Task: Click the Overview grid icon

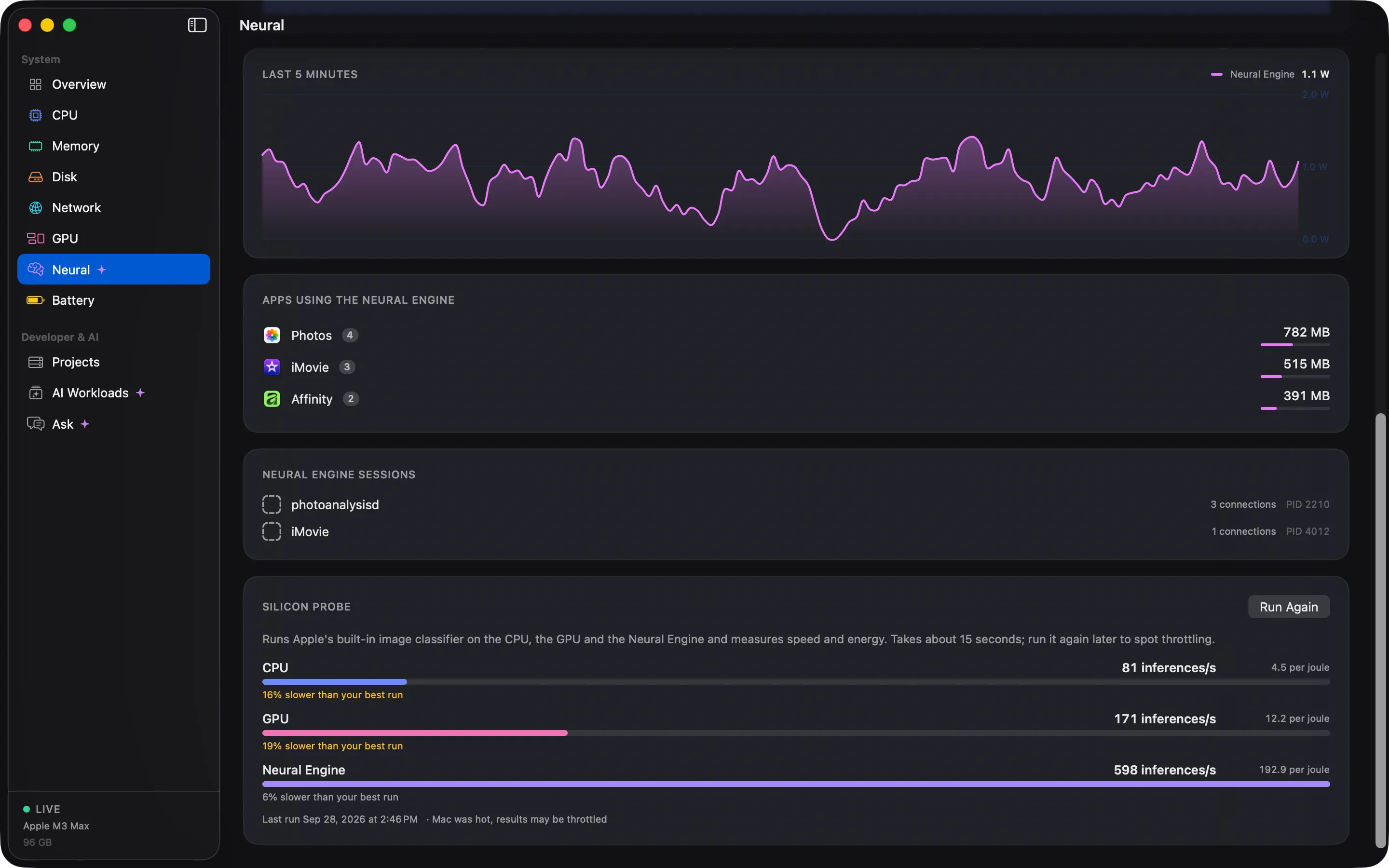Action: click(x=36, y=84)
